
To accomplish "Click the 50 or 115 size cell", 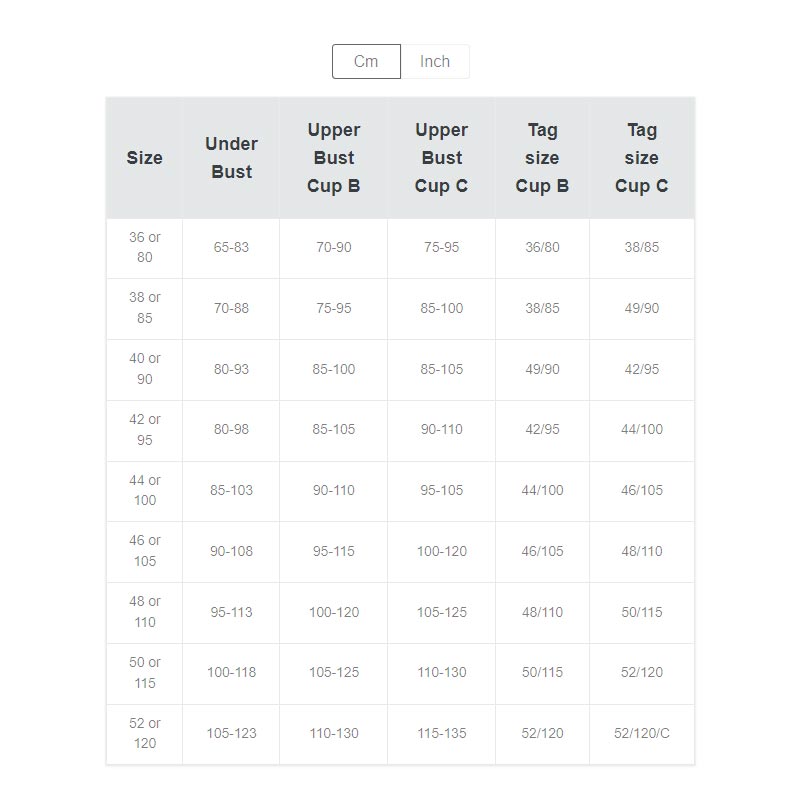I will 144,673.
